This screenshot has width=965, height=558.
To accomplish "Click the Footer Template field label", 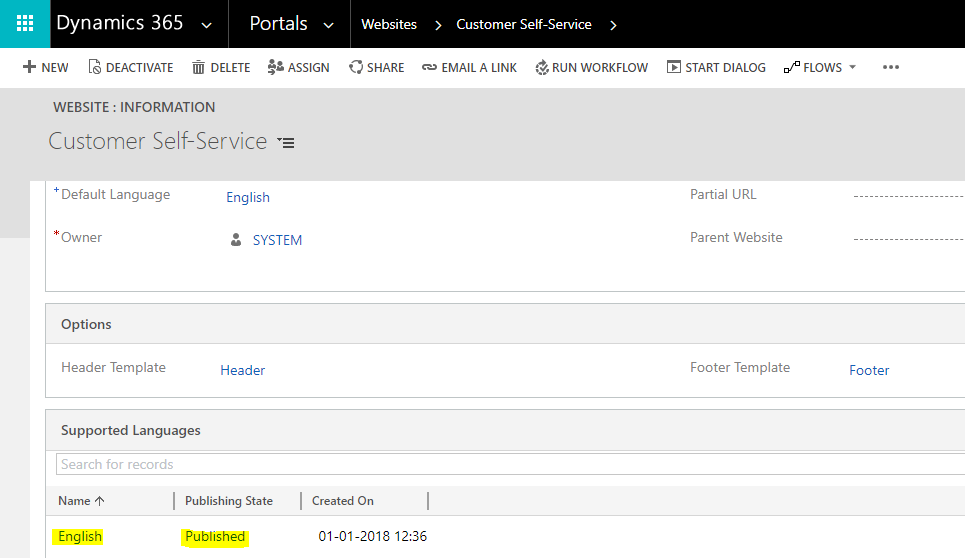I will pyautogui.click(x=740, y=367).
